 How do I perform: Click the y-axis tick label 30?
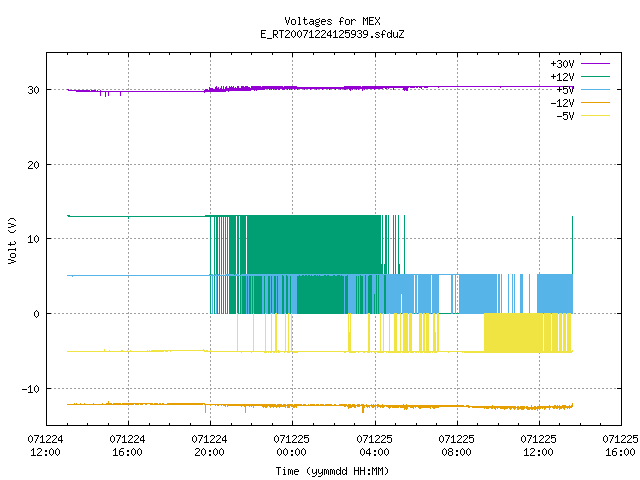(x=33, y=90)
